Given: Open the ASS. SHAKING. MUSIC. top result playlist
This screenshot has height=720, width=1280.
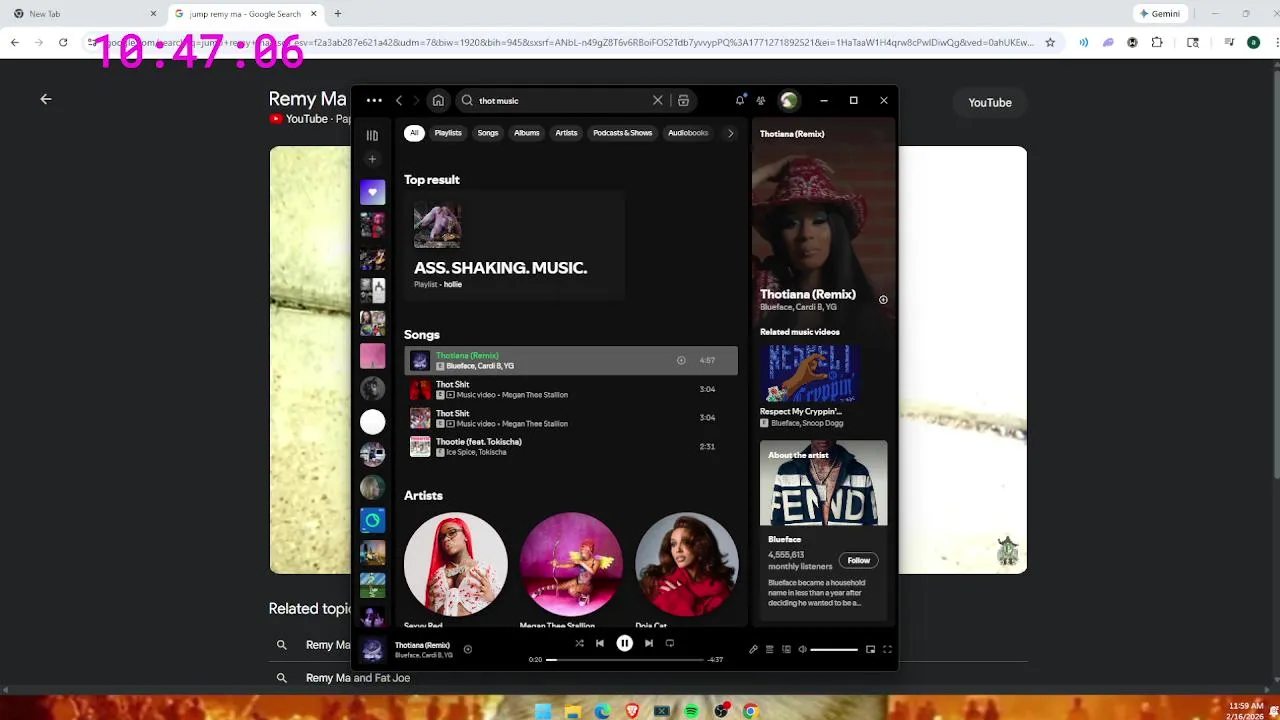Looking at the screenshot, I should [515, 246].
